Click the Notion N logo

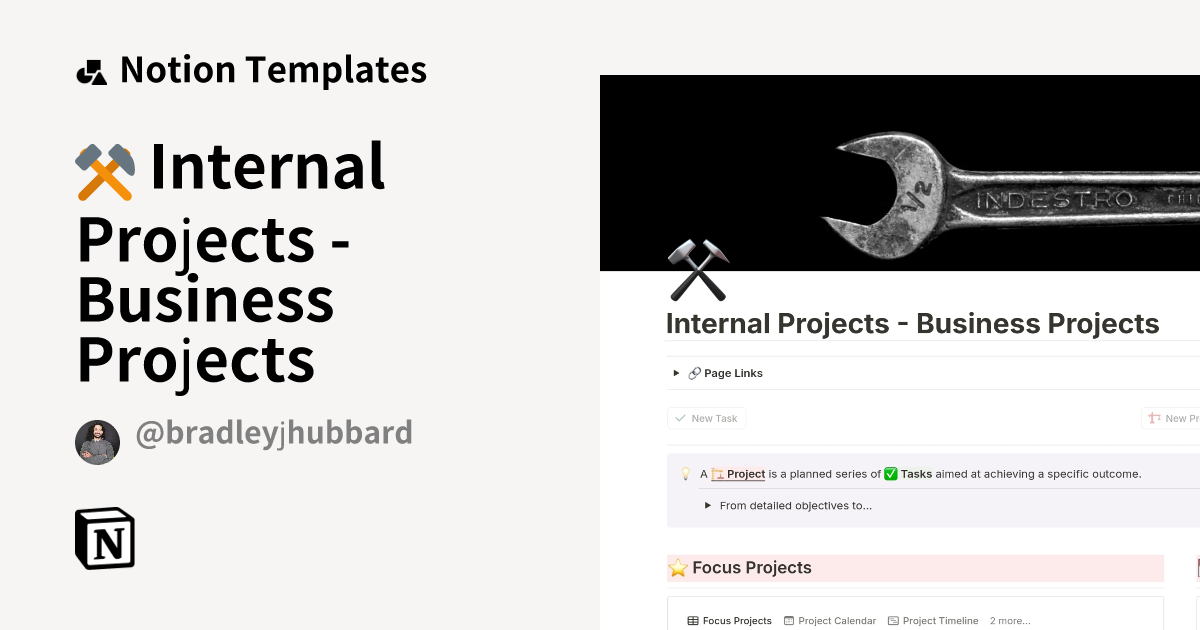click(104, 538)
